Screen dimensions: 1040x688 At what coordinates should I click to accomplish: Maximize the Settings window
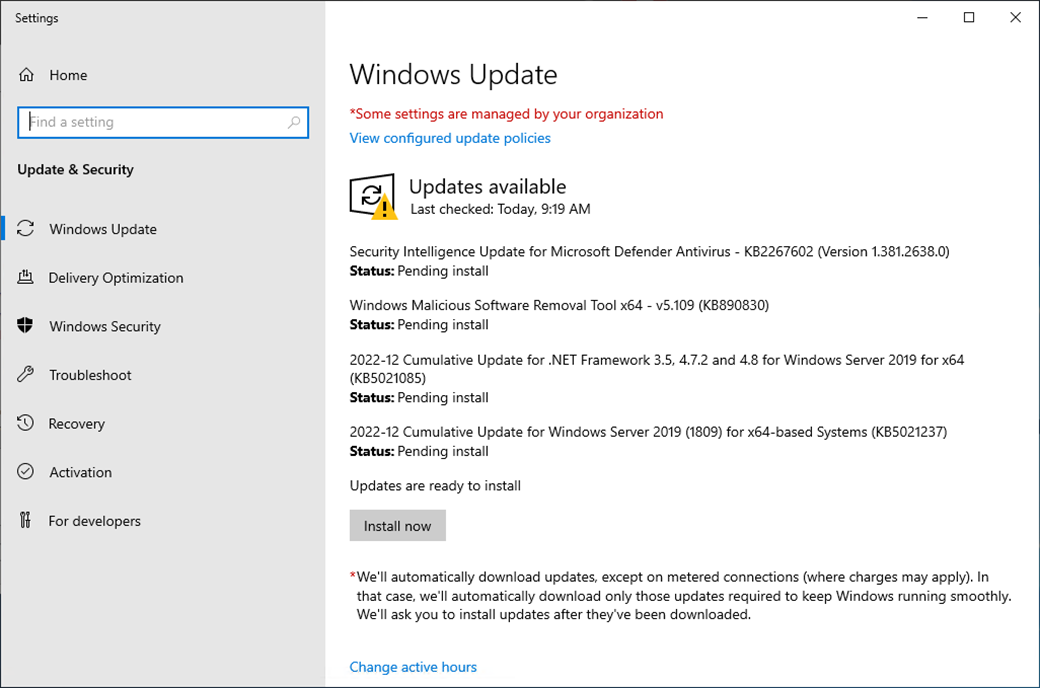coord(969,17)
